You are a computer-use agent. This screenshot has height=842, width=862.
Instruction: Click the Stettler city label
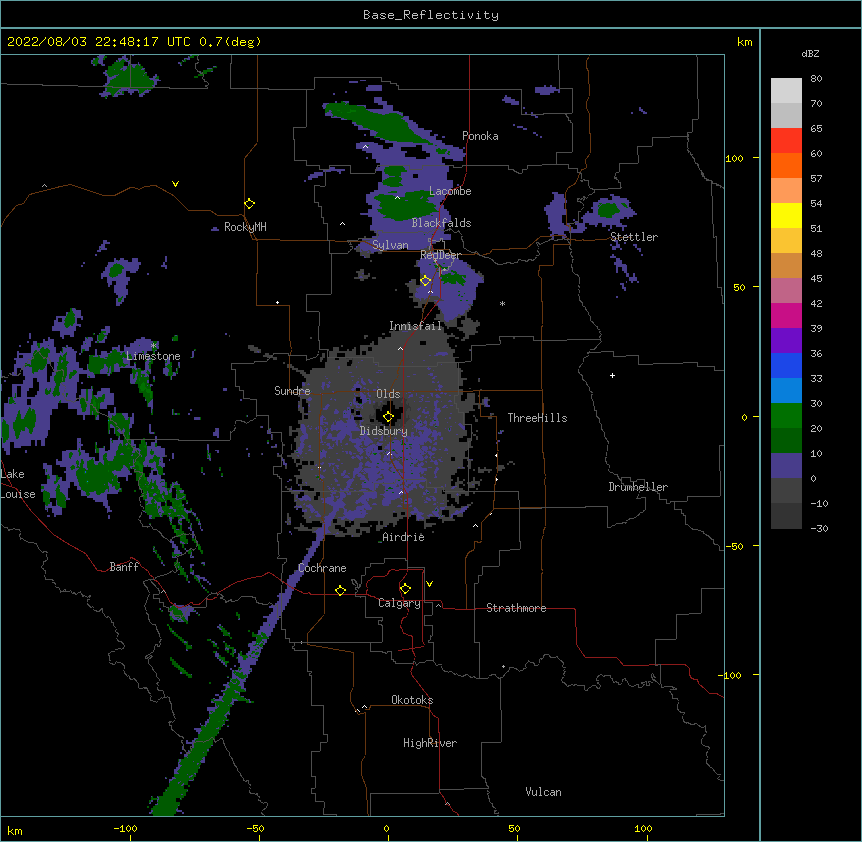[x=634, y=237]
